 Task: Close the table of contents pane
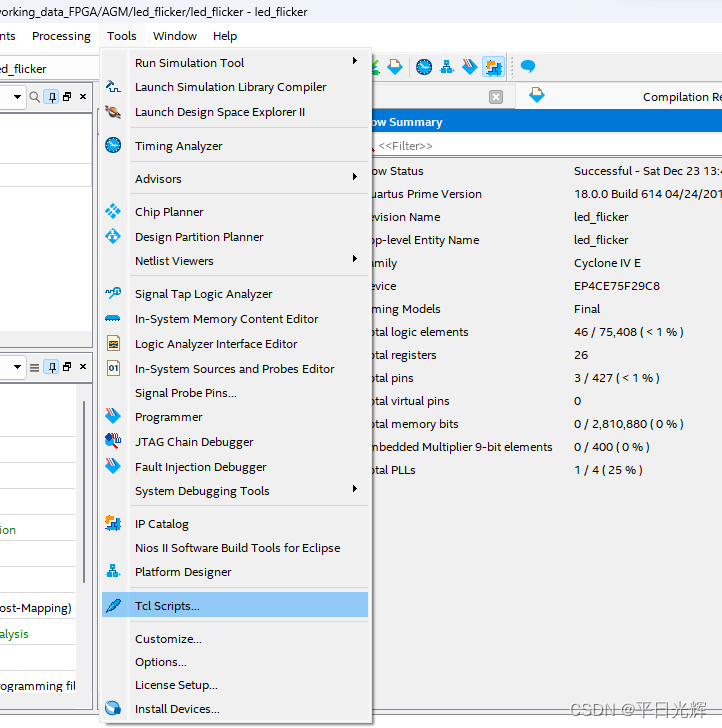tap(496, 97)
